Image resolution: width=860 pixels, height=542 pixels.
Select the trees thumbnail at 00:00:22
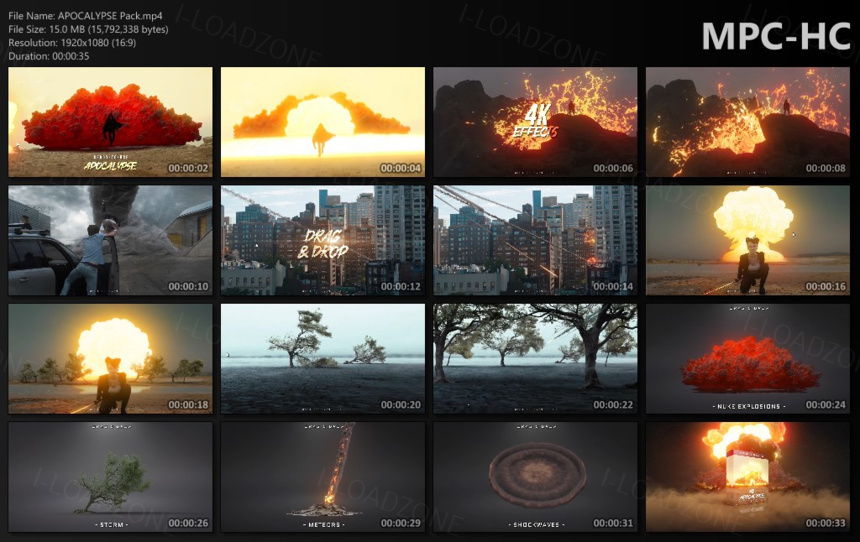(535, 359)
